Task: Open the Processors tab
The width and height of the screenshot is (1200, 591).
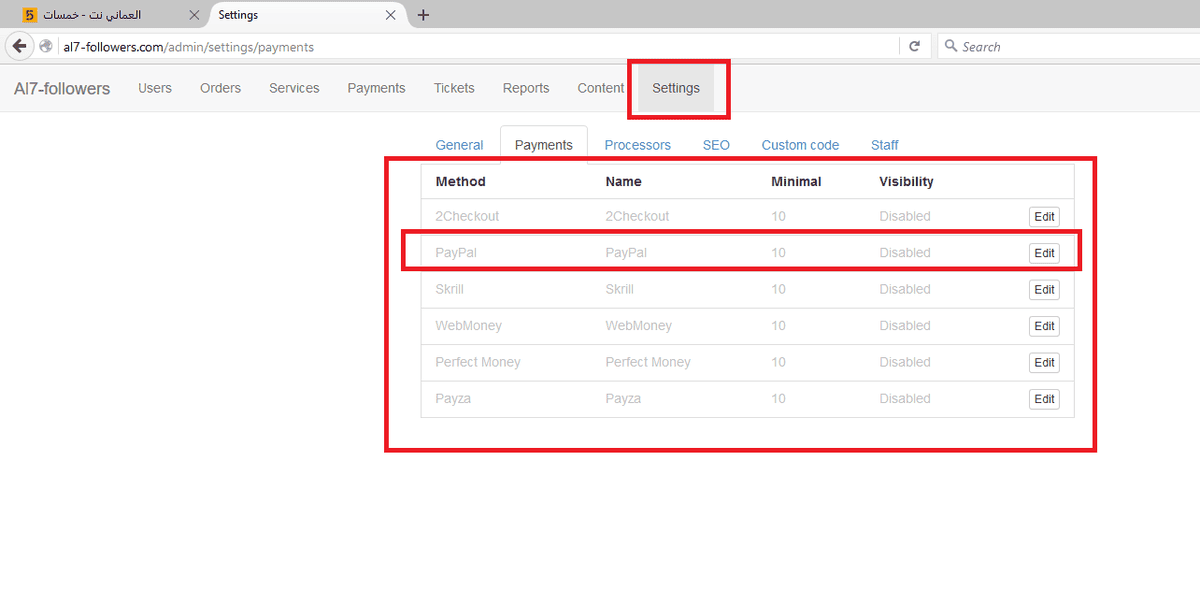Action: tap(638, 145)
